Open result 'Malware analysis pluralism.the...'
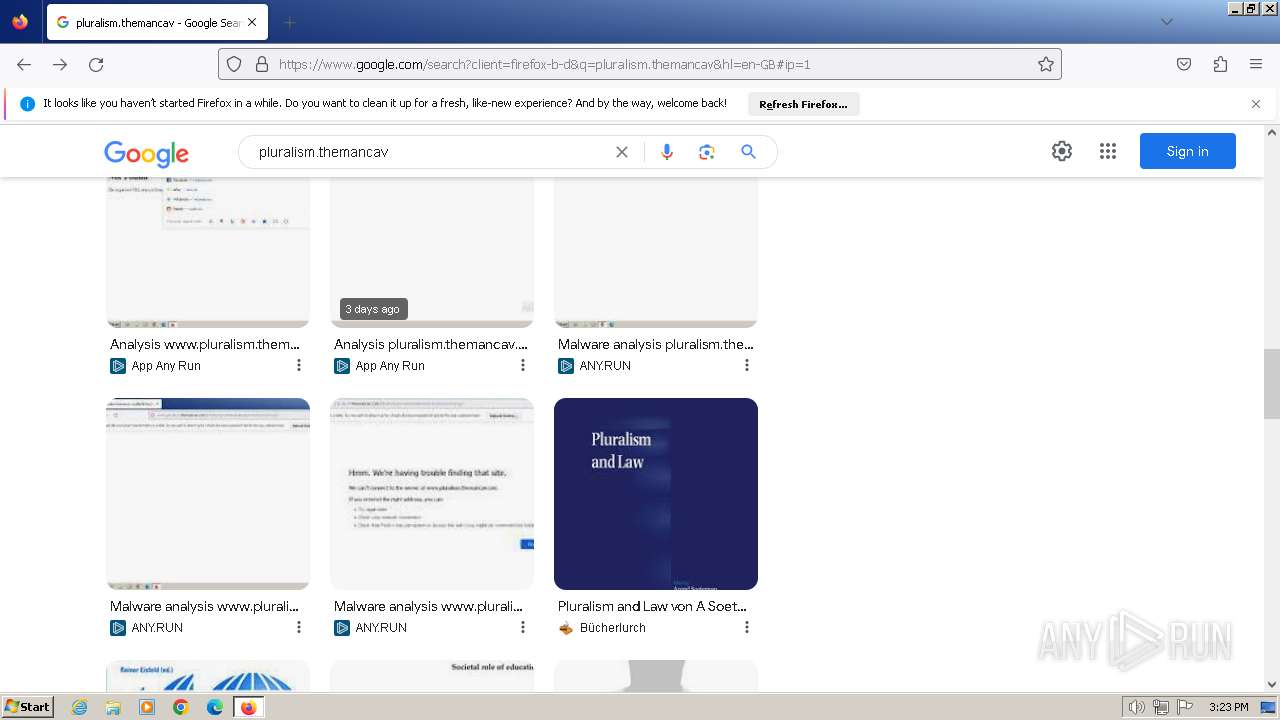 pos(656,344)
